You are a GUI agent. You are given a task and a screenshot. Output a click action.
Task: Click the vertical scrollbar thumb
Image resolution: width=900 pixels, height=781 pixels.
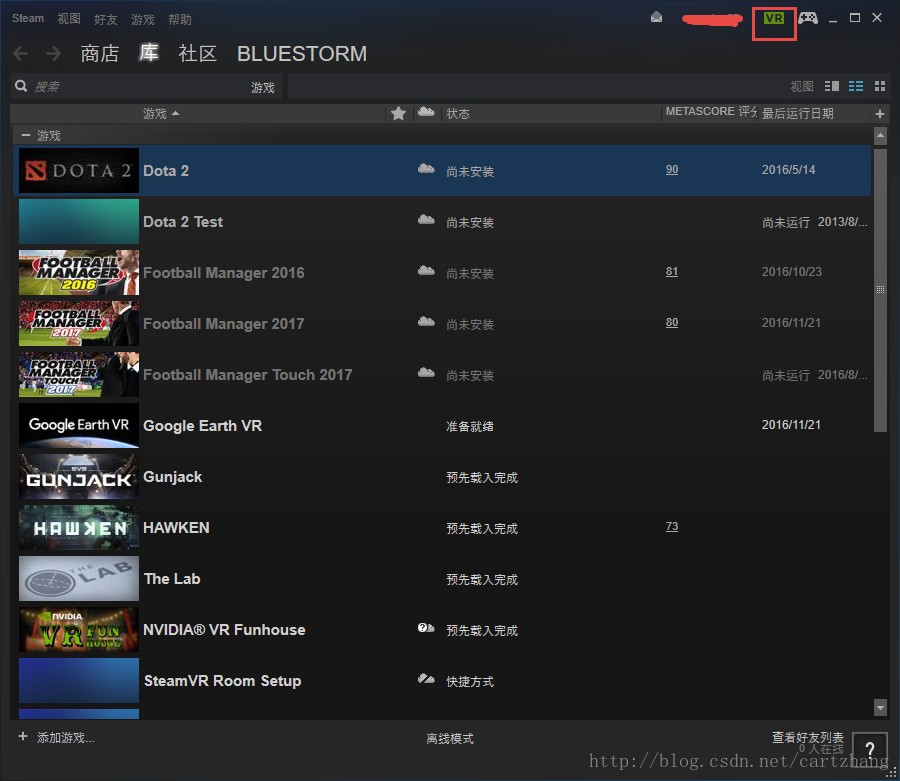880,290
